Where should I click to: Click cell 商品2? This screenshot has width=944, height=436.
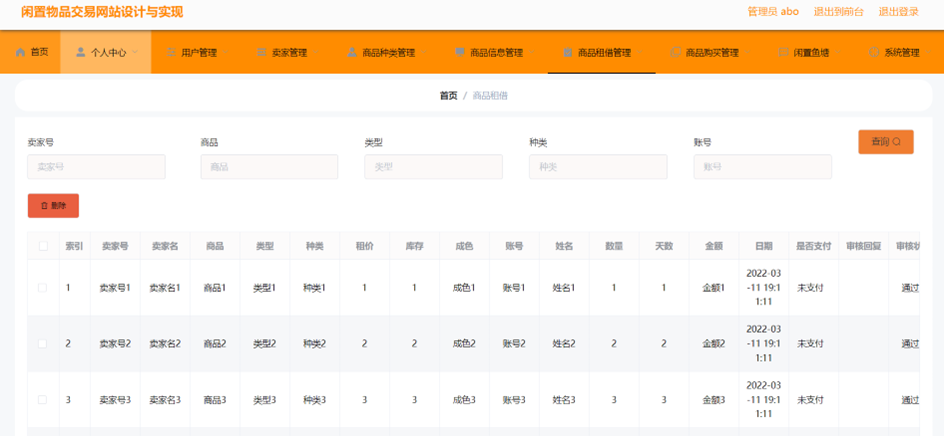215,344
